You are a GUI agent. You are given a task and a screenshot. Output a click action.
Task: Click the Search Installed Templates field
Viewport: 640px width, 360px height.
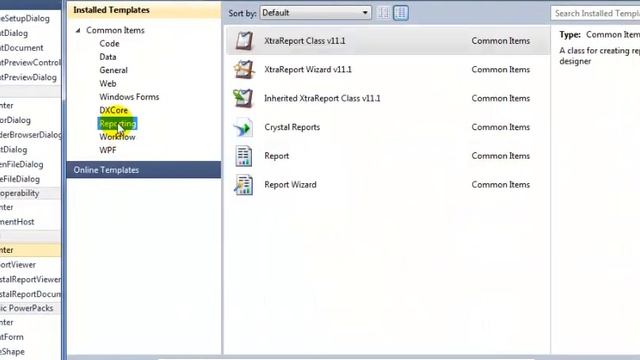pos(595,13)
